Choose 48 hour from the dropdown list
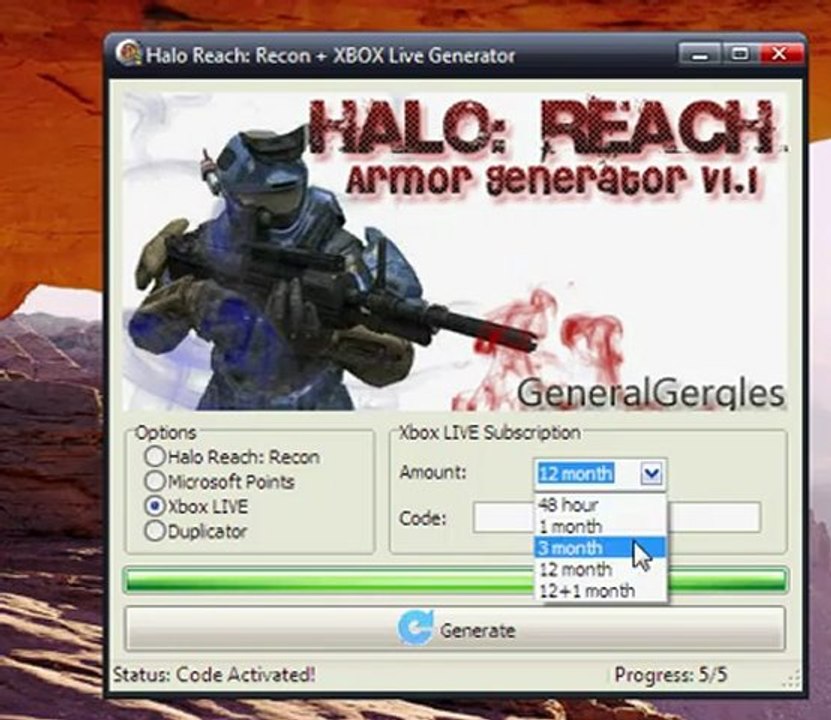This screenshot has height=720, width=831. click(600, 505)
